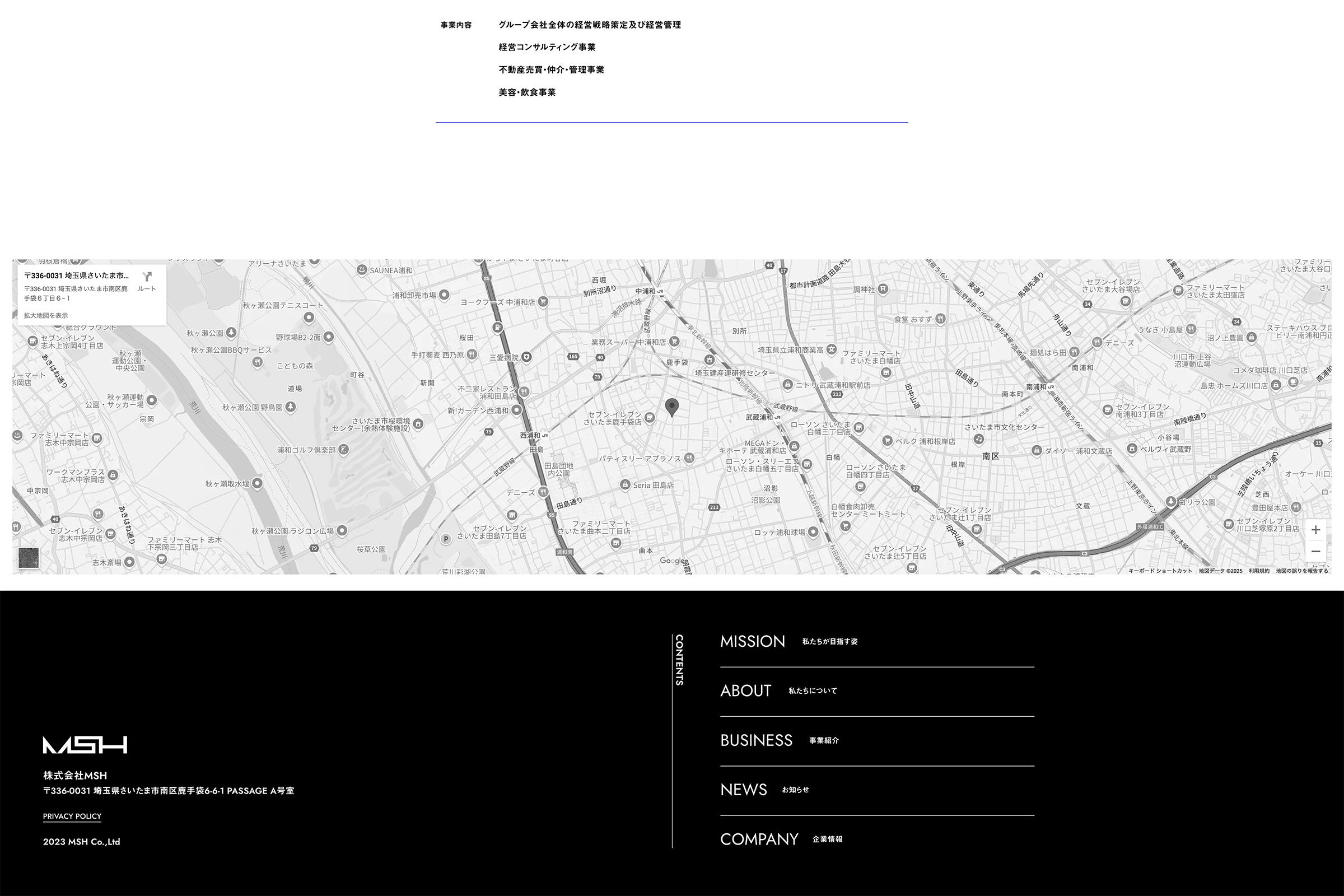Click the SAUNEA浦和 map marker icon
The width and height of the screenshot is (1344, 896).
(x=362, y=270)
